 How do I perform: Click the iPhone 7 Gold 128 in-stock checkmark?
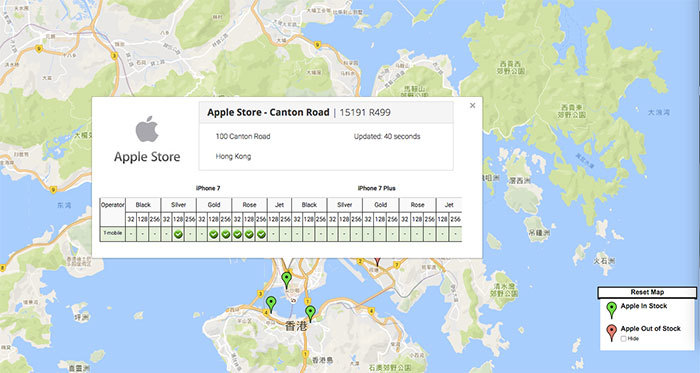click(214, 234)
